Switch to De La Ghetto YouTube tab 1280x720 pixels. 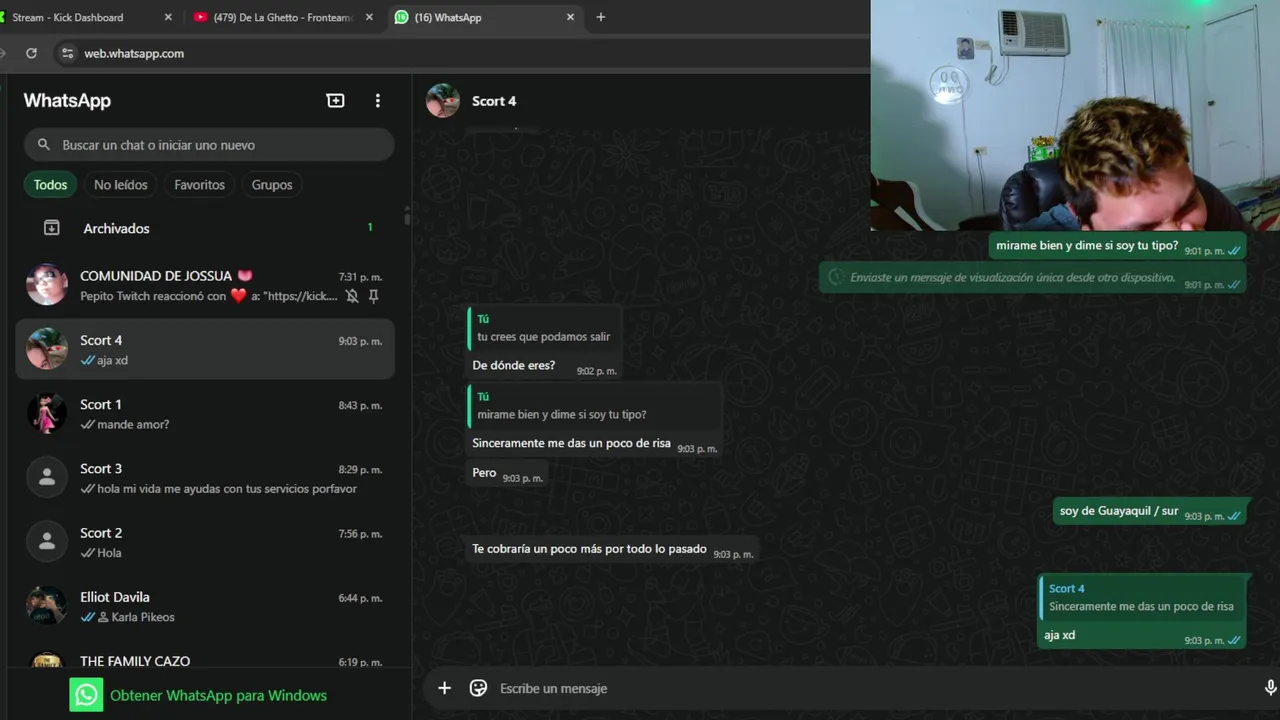pos(284,17)
